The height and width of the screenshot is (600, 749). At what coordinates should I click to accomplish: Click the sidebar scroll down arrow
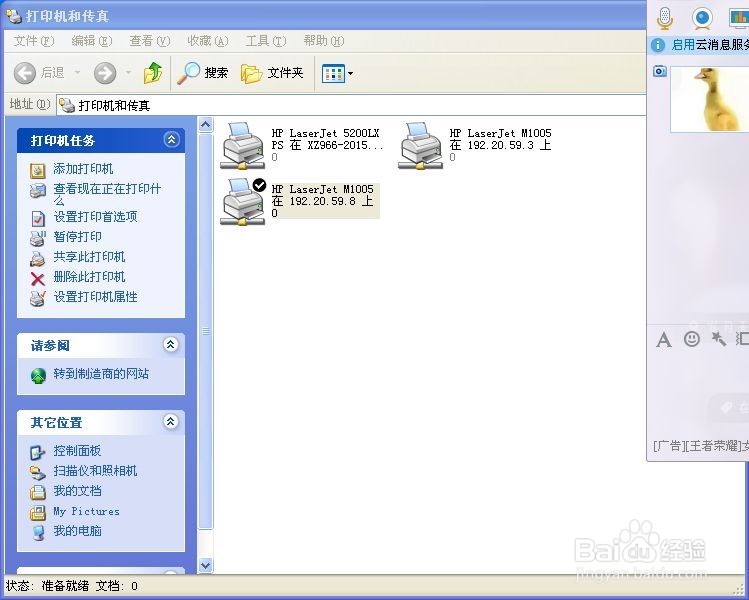(x=205, y=565)
